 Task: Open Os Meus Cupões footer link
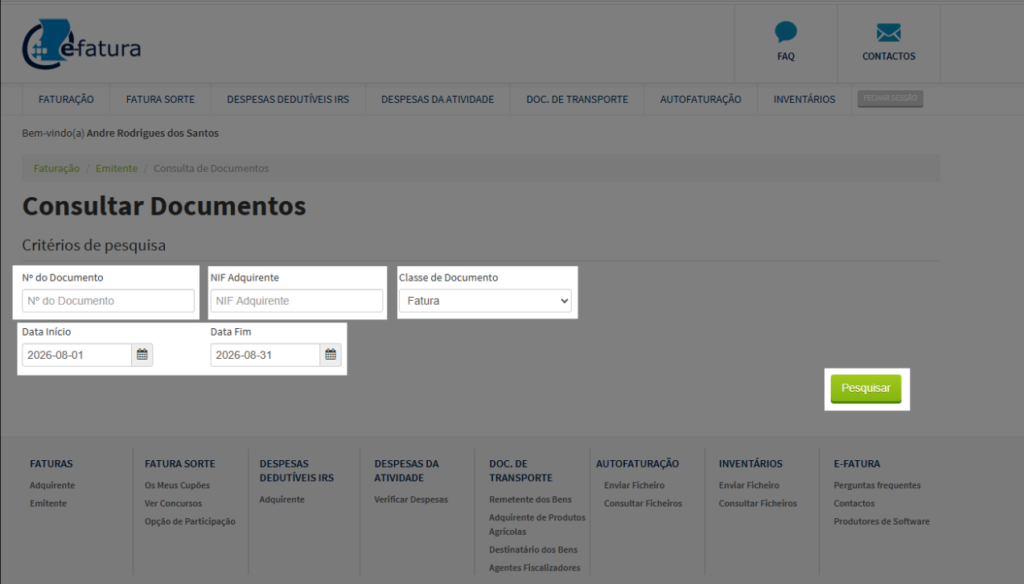tap(177, 485)
